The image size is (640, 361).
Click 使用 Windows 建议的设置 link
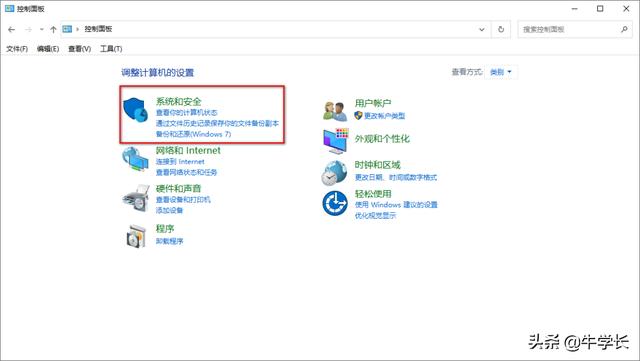click(396, 204)
